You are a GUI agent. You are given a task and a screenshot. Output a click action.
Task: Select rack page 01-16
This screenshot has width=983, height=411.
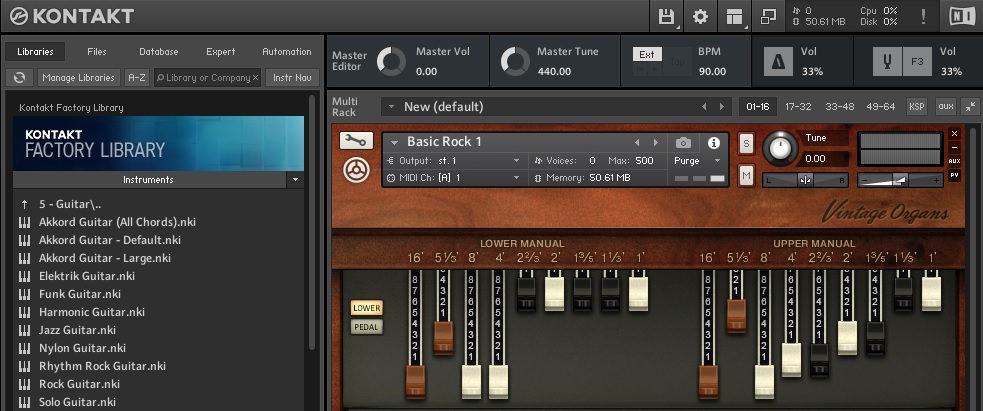[757, 107]
